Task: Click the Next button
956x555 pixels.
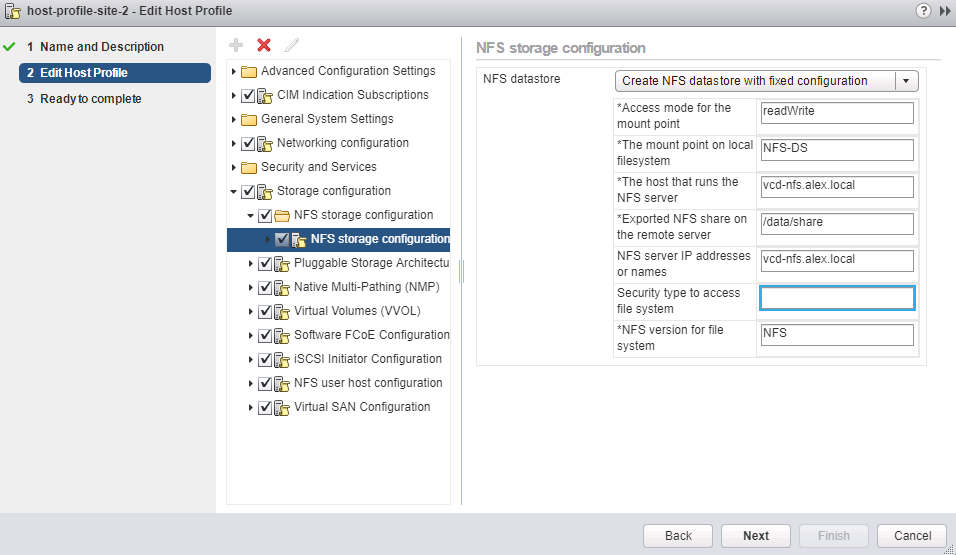Action: point(756,535)
